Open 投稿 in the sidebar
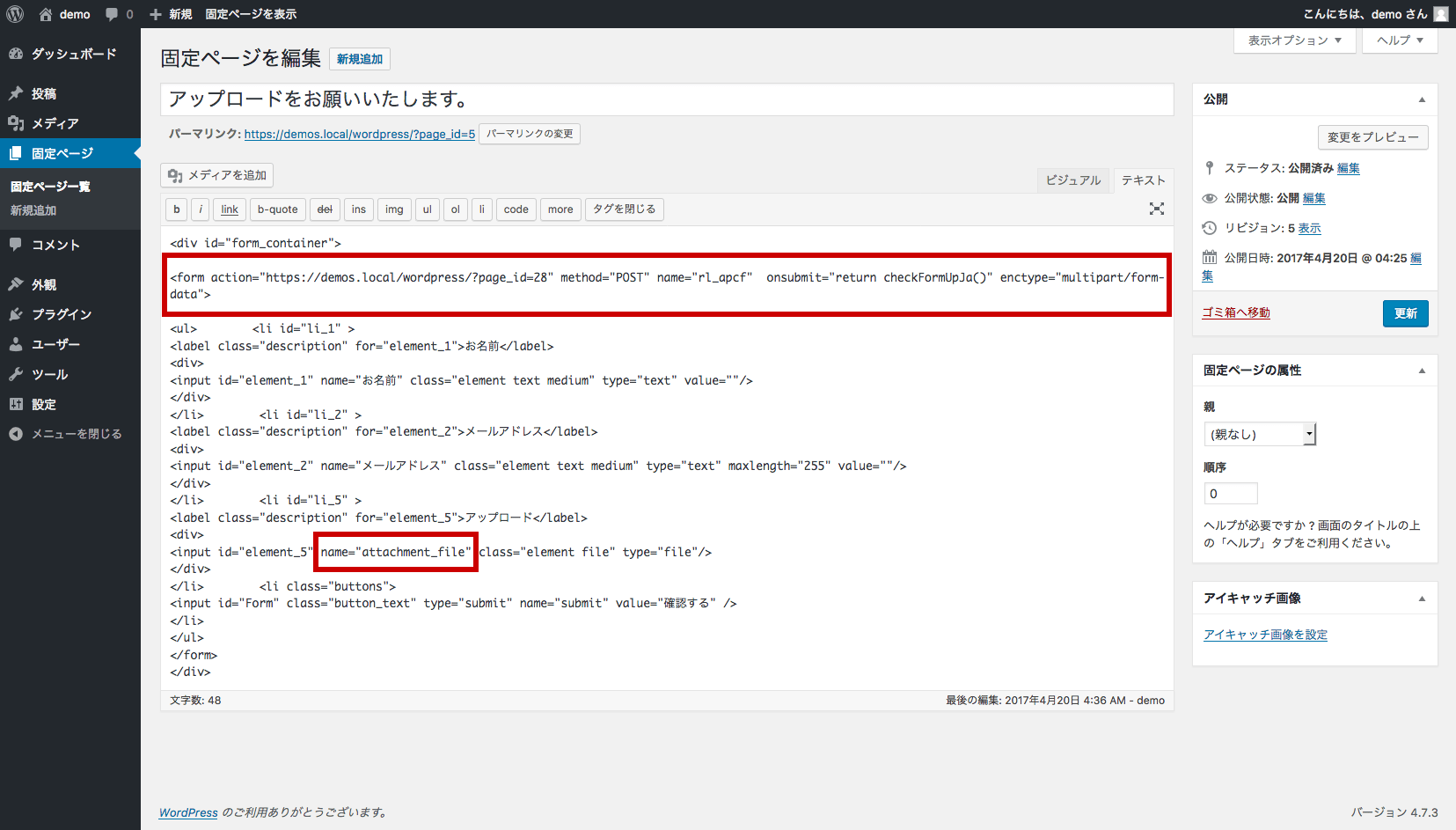The image size is (1456, 830). tap(70, 93)
